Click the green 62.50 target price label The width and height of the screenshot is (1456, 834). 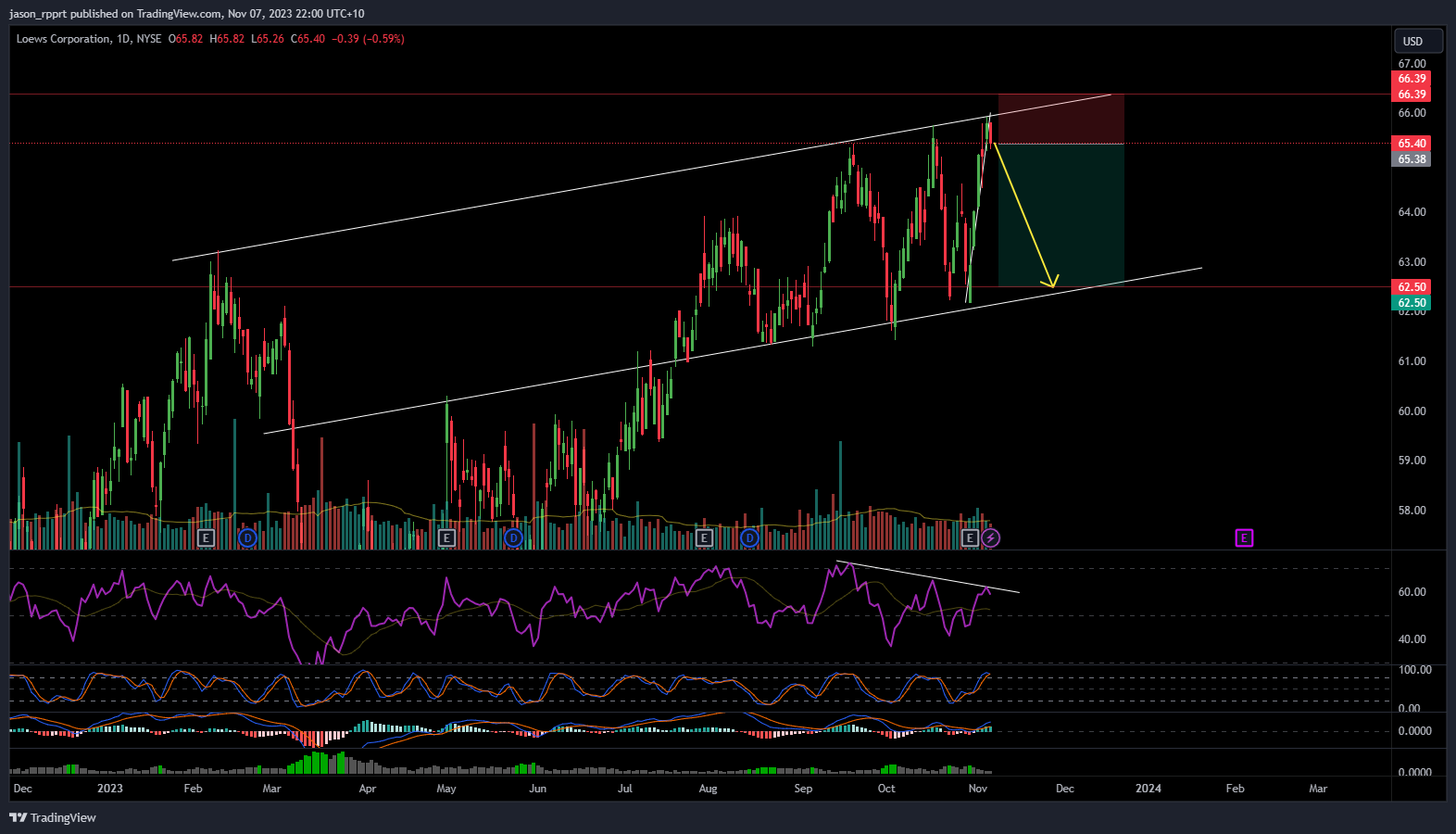[1412, 303]
